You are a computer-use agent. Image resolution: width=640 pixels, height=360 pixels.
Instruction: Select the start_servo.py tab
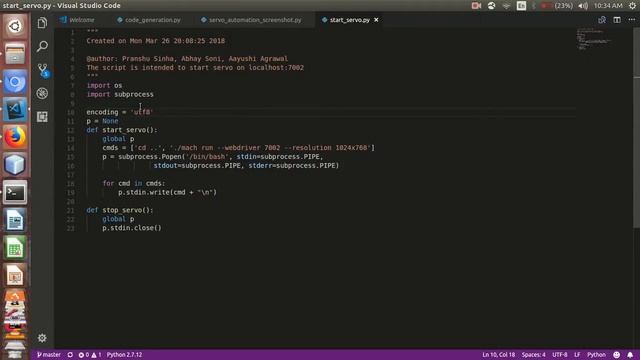350,20
